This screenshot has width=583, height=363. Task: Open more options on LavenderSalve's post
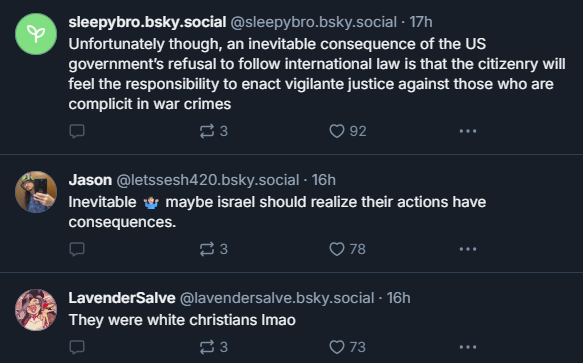pyautogui.click(x=468, y=347)
